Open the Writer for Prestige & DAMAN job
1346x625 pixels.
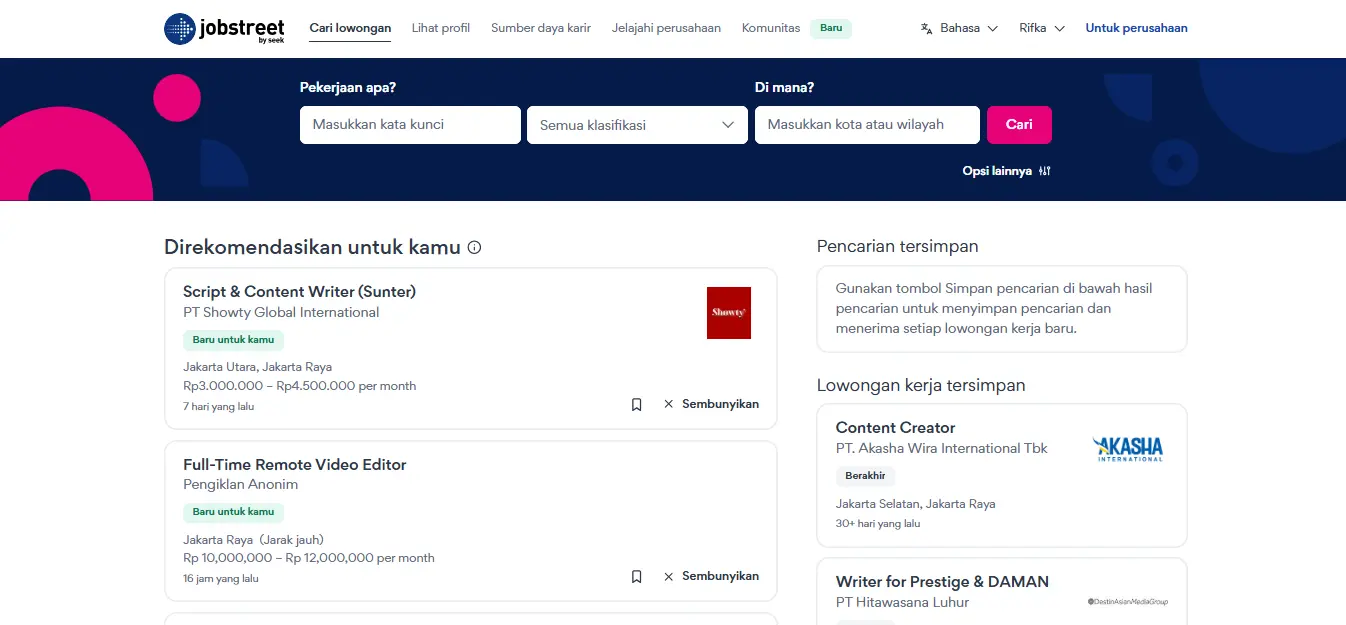click(942, 581)
